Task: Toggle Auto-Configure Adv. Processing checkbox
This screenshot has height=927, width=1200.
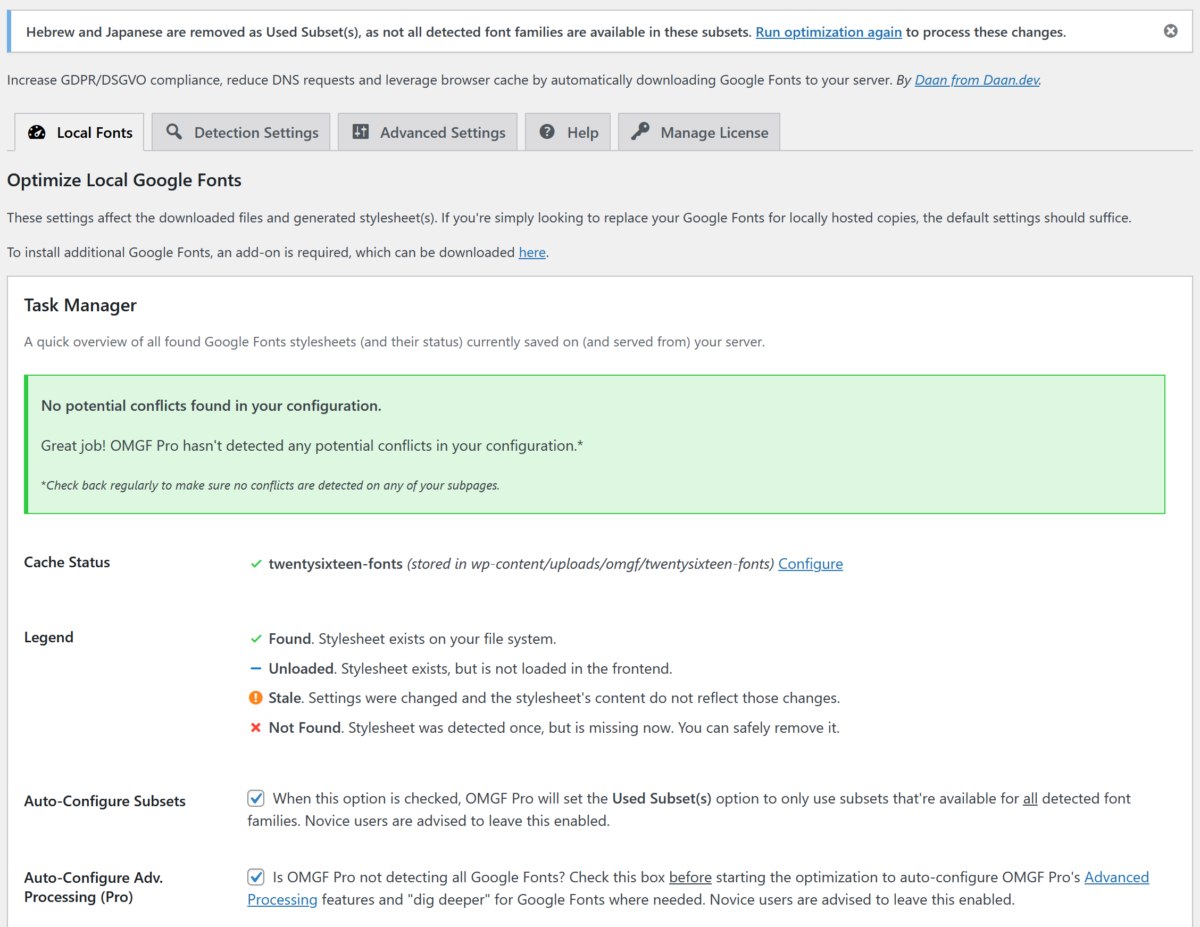Action: [x=256, y=877]
